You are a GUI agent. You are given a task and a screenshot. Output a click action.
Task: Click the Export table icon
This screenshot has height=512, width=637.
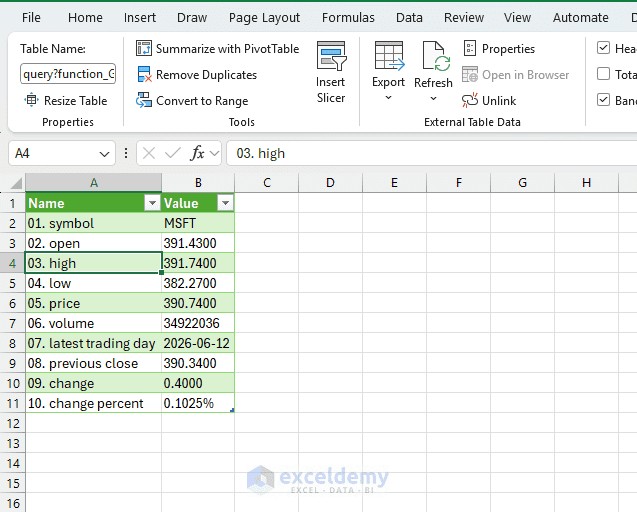point(389,55)
